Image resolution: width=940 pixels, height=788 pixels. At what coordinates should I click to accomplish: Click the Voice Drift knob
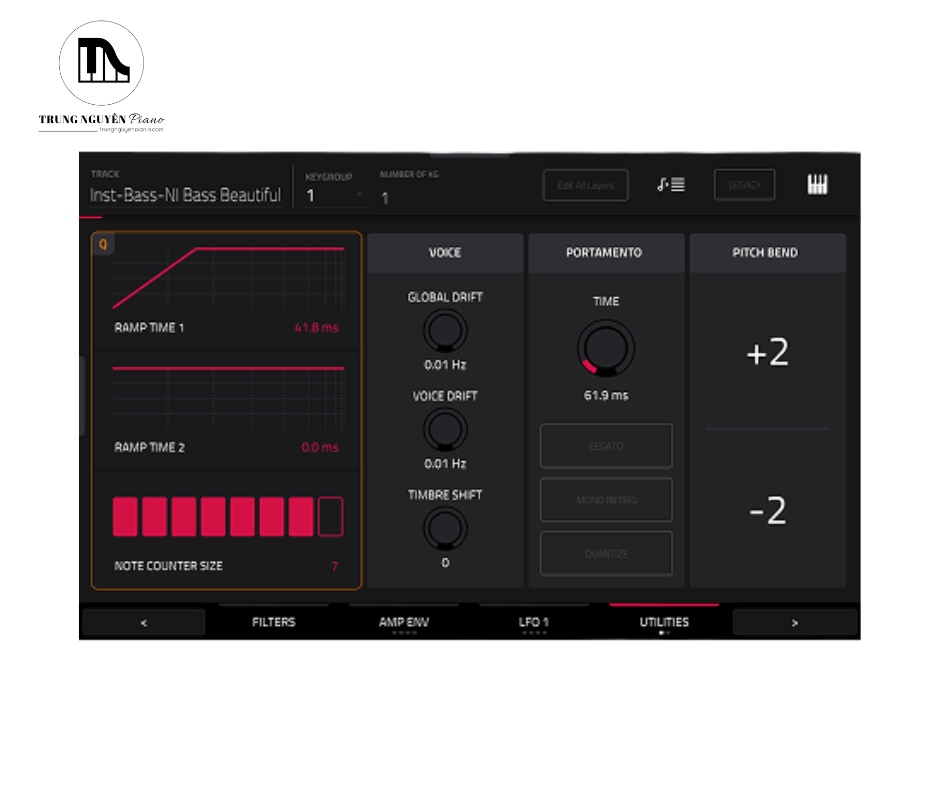444,430
